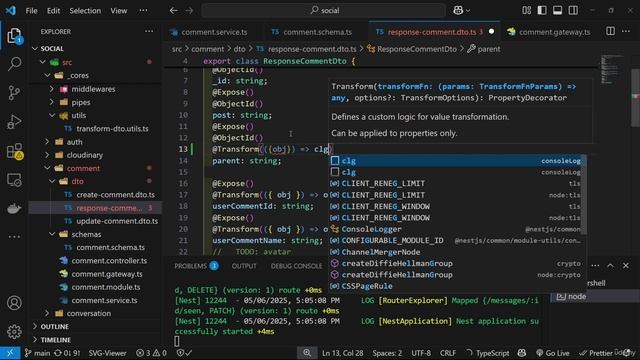The width and height of the screenshot is (640, 360).
Task: Open Remote Explorer view
Action: [x=14, y=180]
